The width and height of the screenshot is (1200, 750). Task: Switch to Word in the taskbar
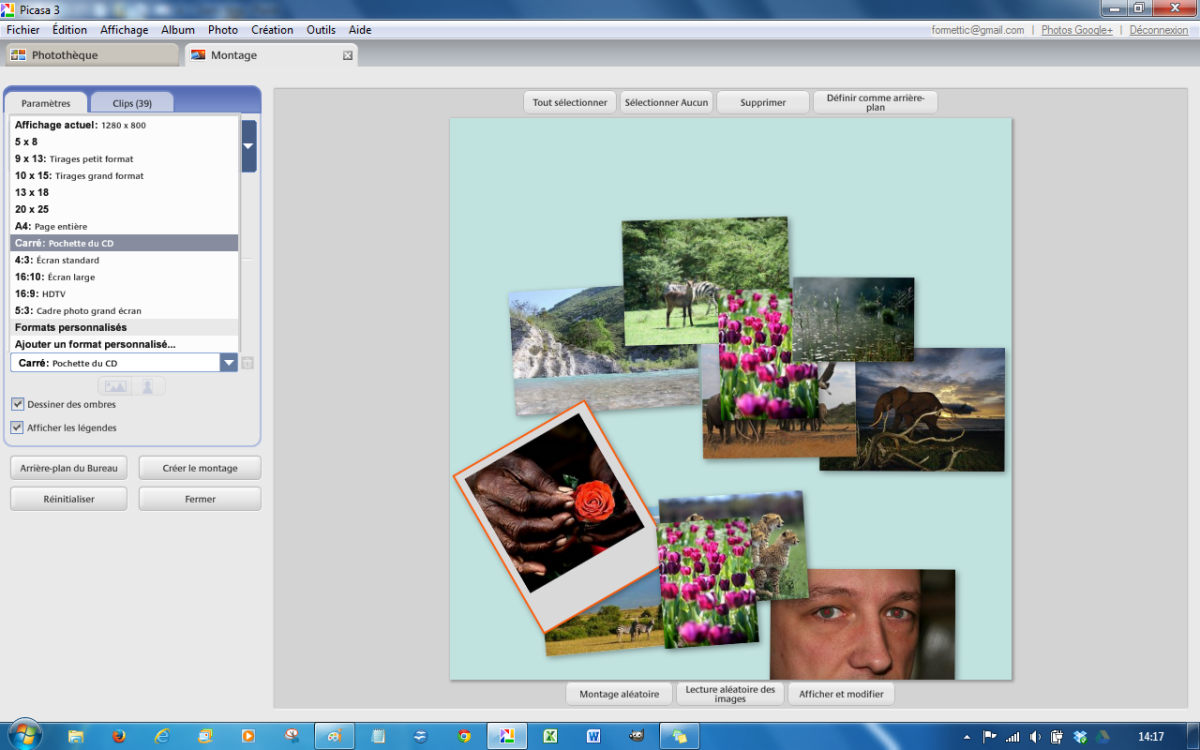coord(593,736)
